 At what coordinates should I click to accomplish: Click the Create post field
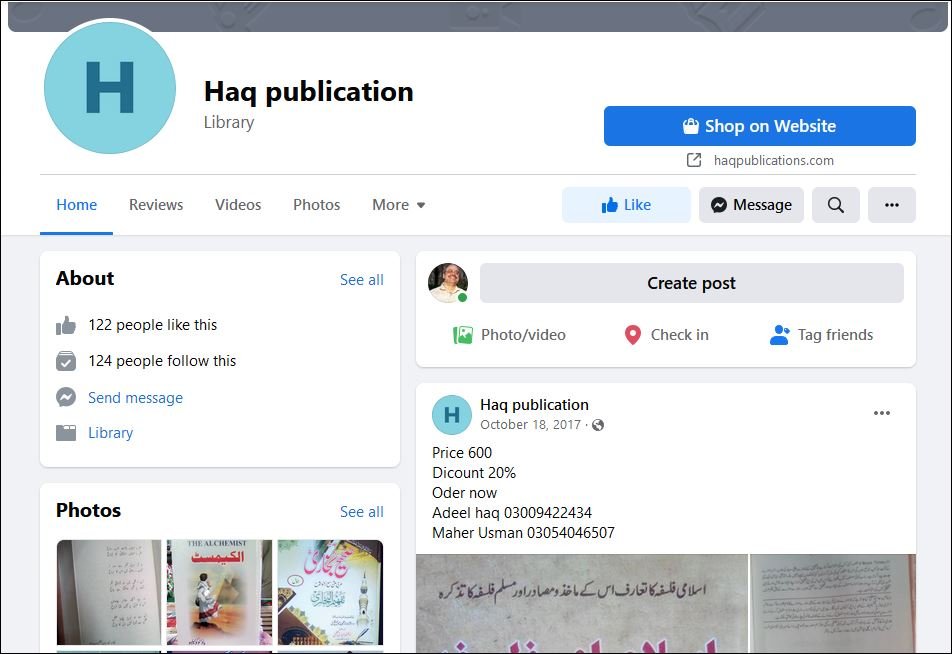[691, 283]
